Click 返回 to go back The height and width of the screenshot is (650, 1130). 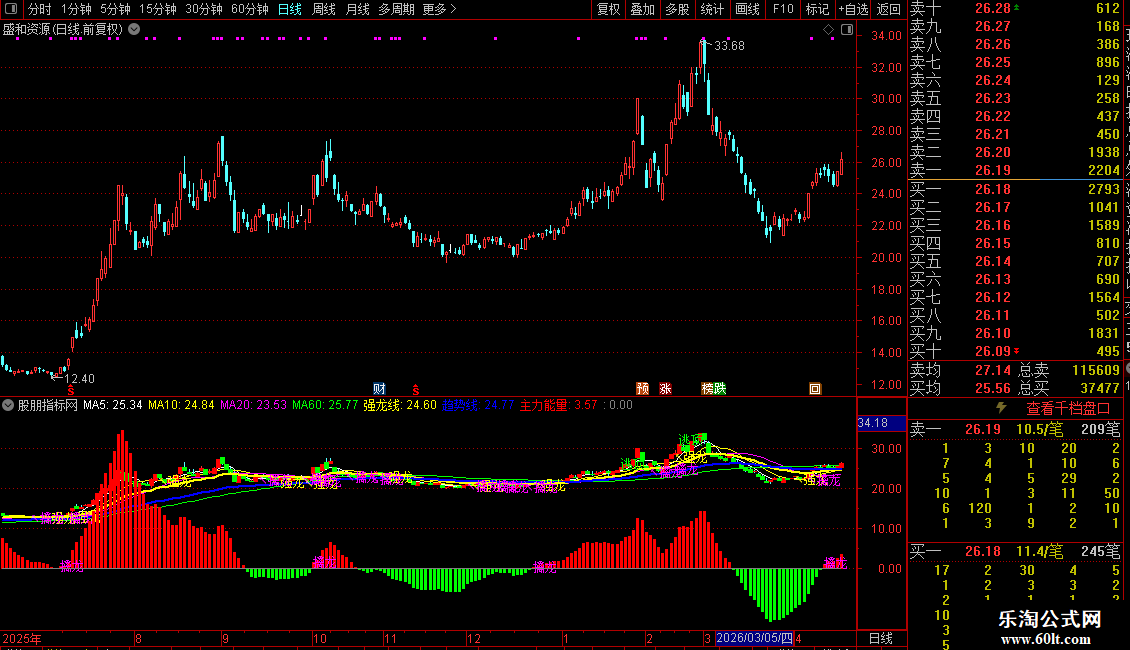tap(889, 9)
